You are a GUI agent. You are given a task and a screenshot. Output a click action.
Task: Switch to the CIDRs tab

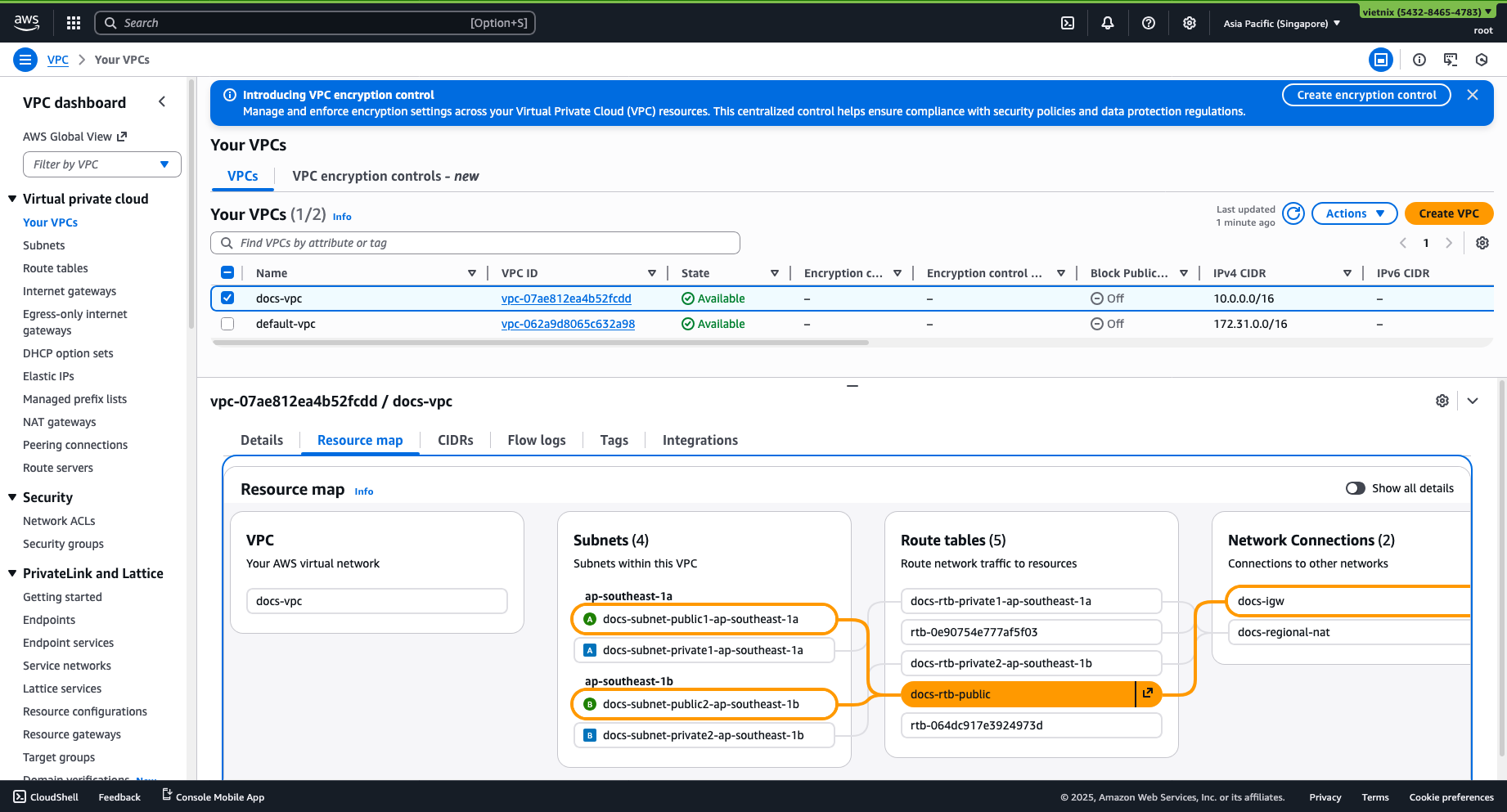[456, 440]
